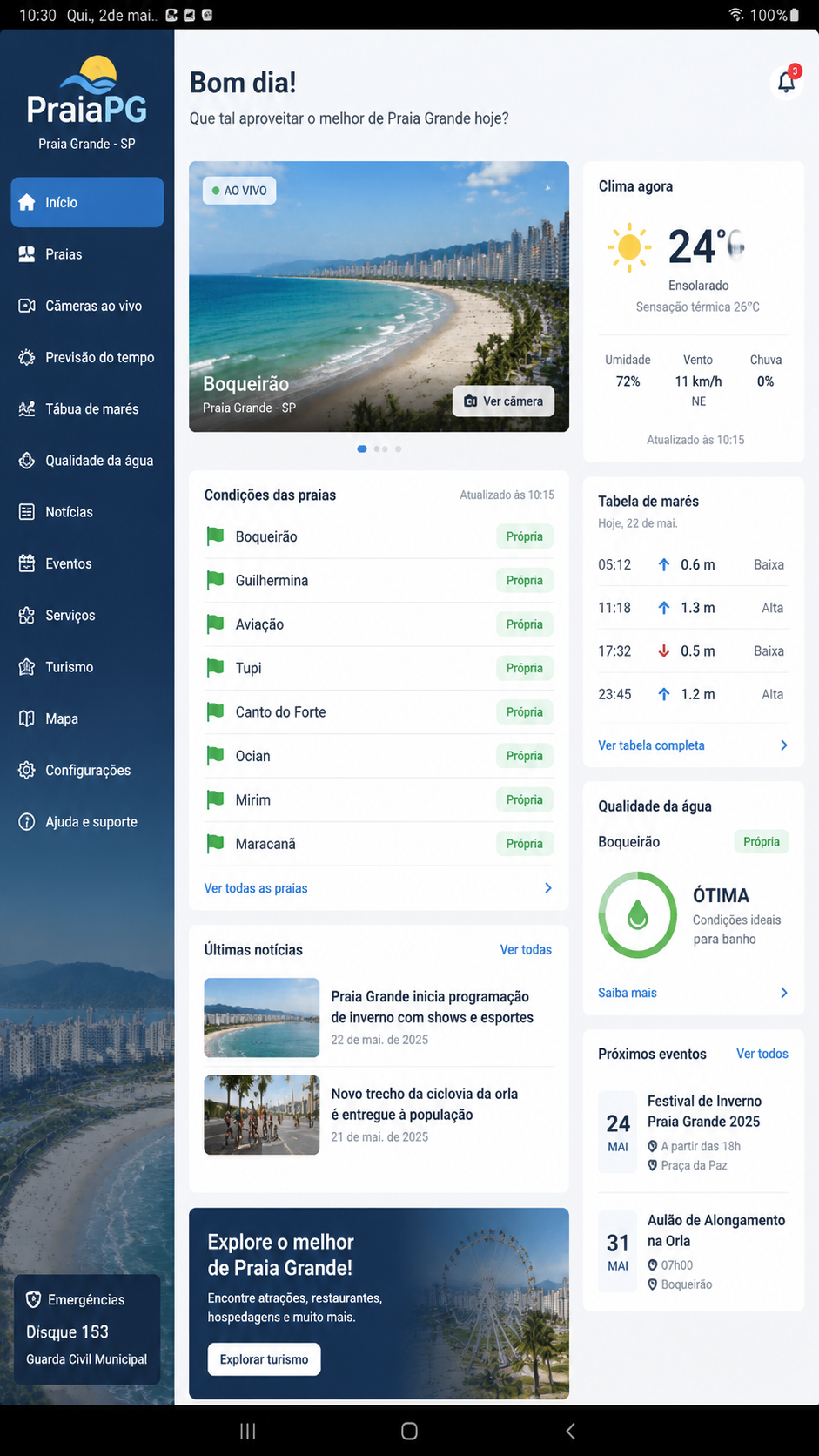Image resolution: width=819 pixels, height=1456 pixels.
Task: Tap the Android back button
Action: point(571,1431)
